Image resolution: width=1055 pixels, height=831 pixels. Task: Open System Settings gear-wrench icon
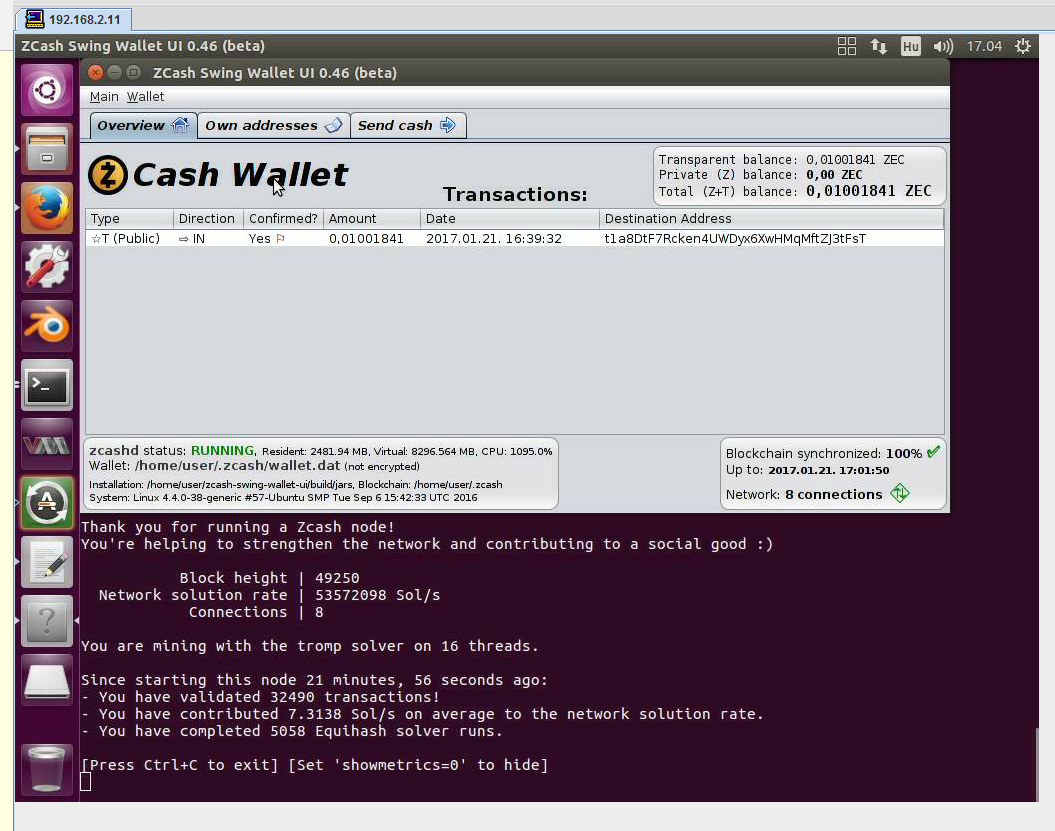[x=46, y=267]
